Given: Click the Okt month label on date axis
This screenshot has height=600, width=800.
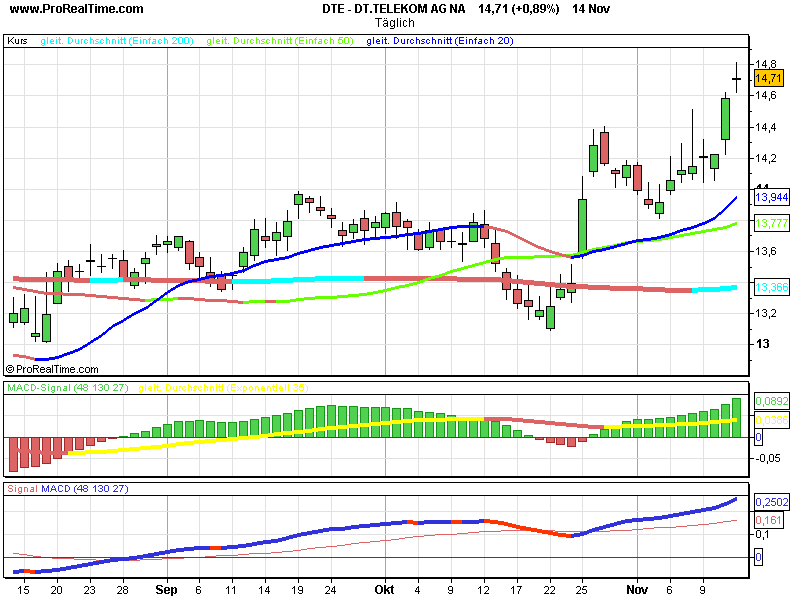Looking at the screenshot, I should pyautogui.click(x=384, y=590).
